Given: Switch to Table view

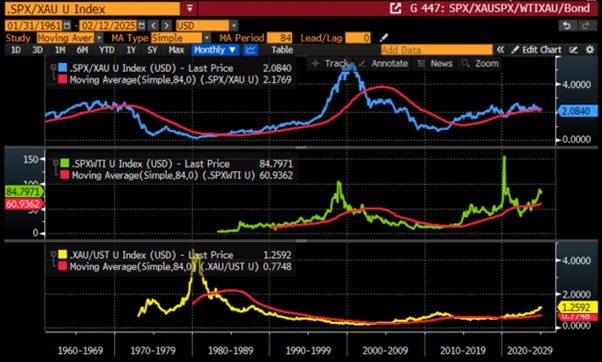Looking at the screenshot, I should (x=282, y=50).
